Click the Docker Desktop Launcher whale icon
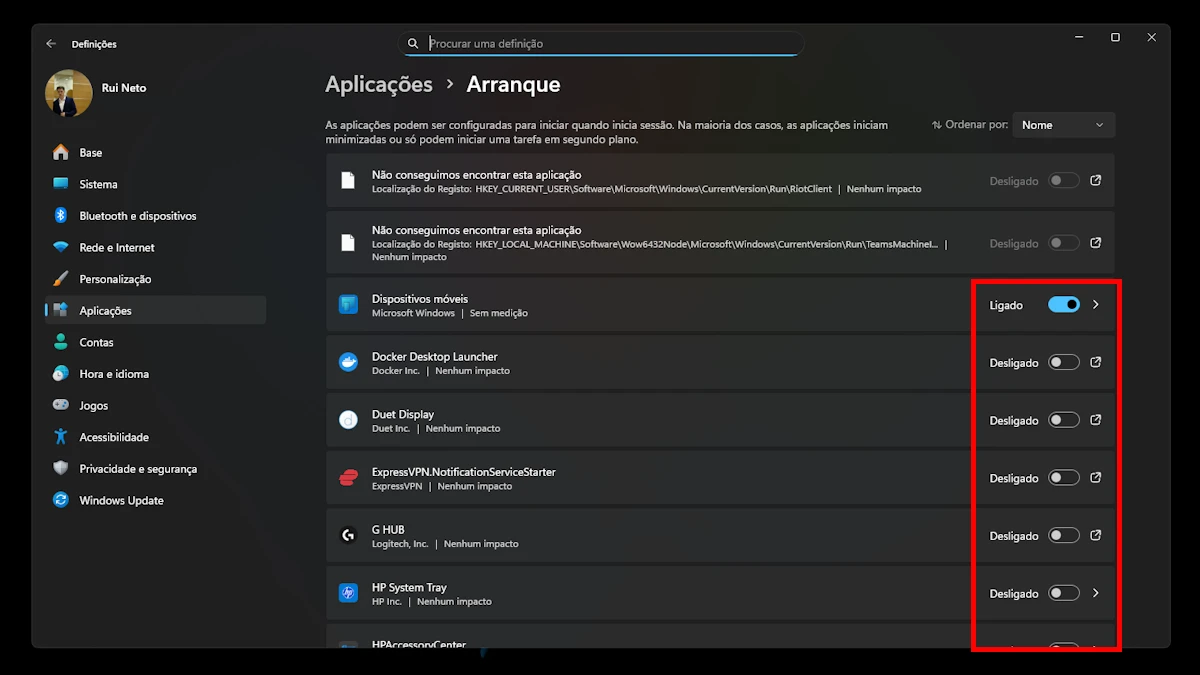This screenshot has height=675, width=1200. click(348, 363)
